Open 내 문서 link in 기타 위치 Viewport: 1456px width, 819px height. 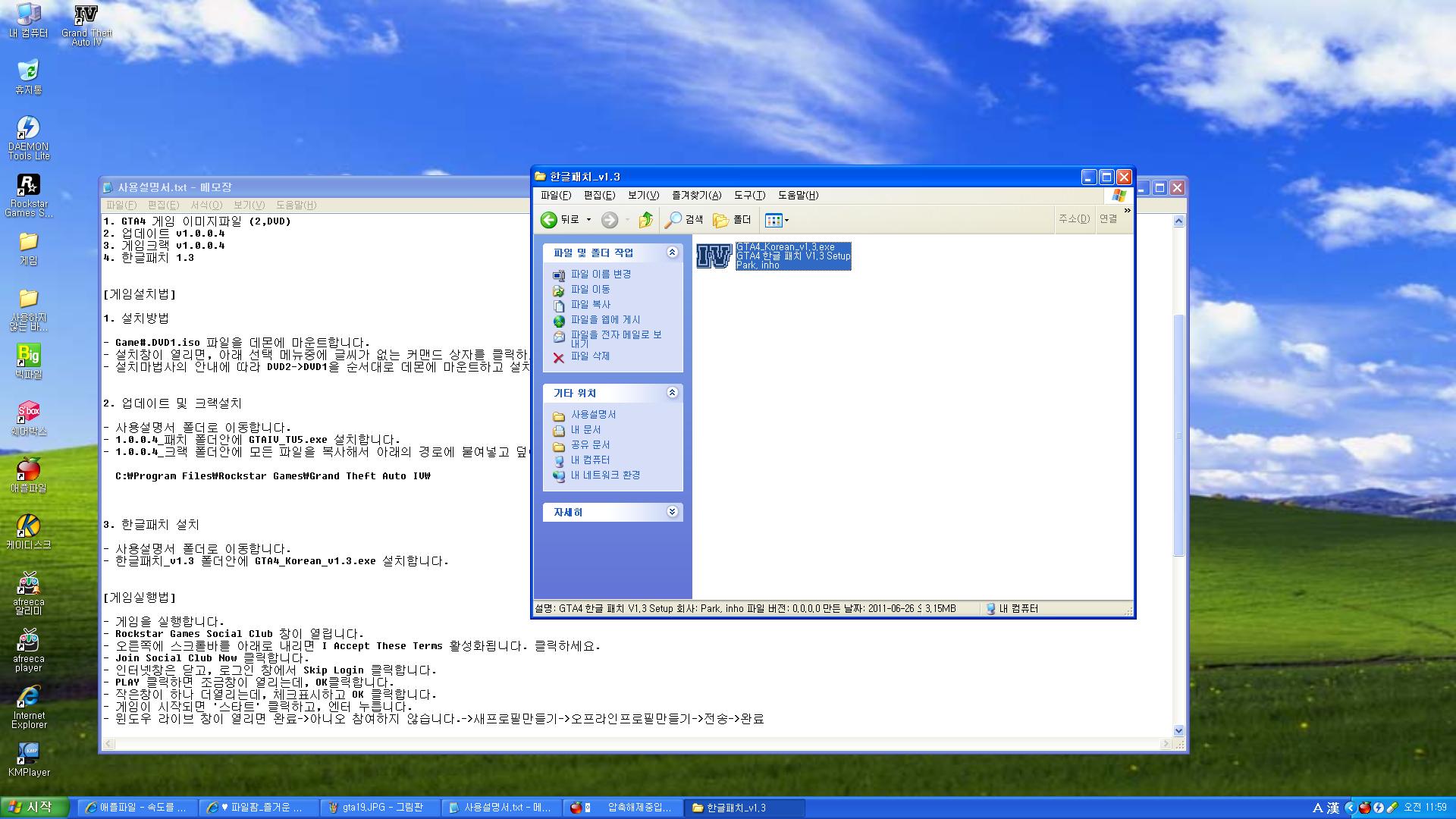pos(585,429)
